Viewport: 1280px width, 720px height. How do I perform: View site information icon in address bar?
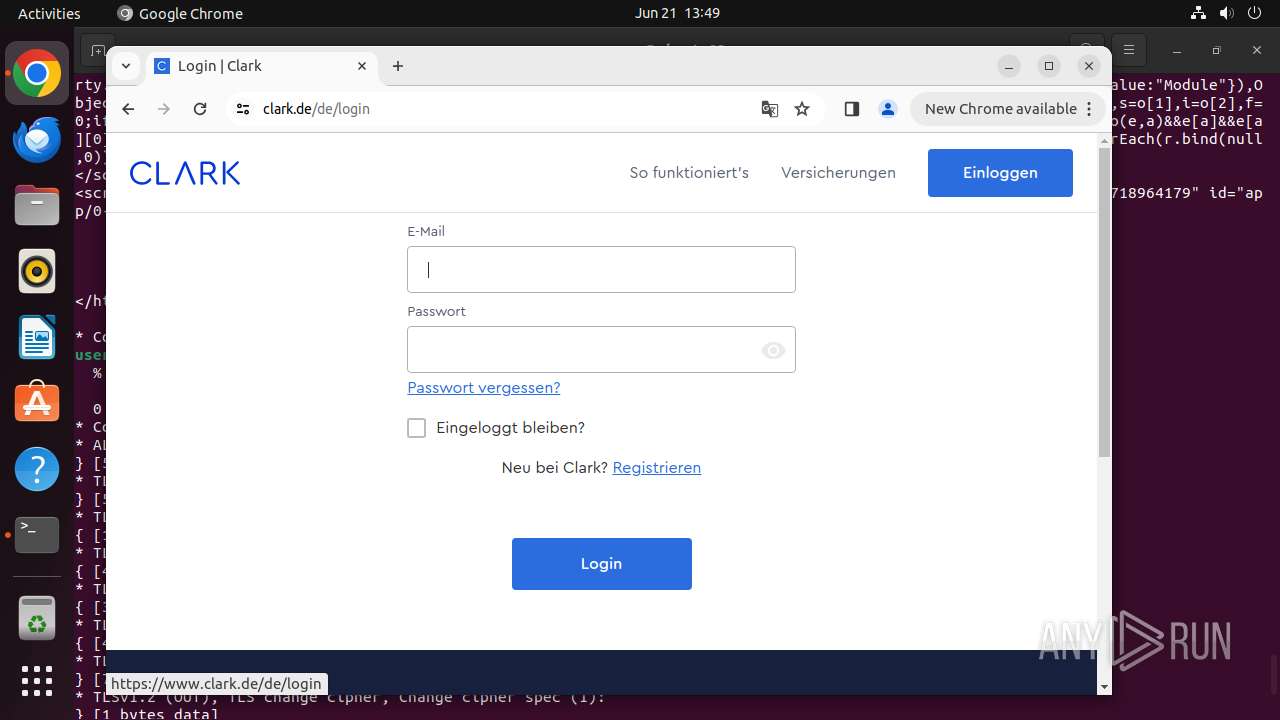coord(242,109)
